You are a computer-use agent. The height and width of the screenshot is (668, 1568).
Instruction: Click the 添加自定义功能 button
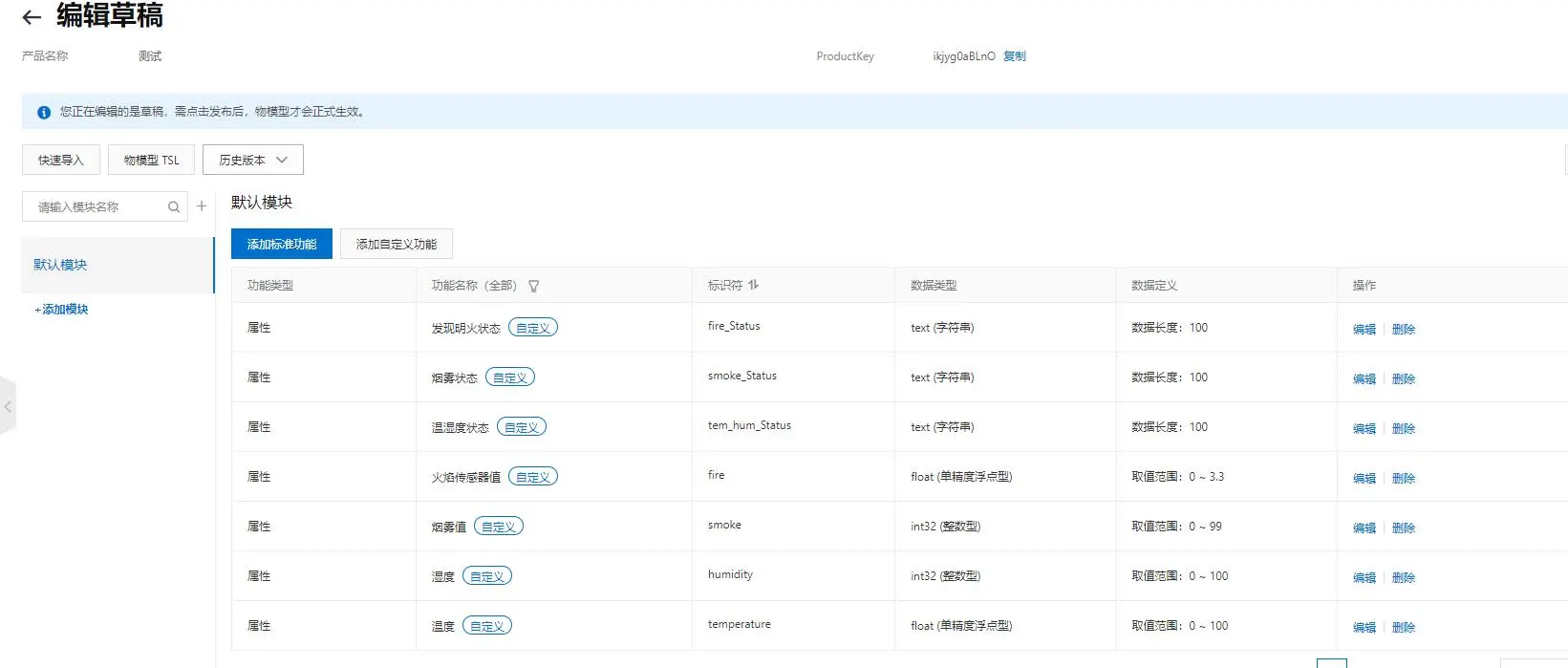click(397, 245)
